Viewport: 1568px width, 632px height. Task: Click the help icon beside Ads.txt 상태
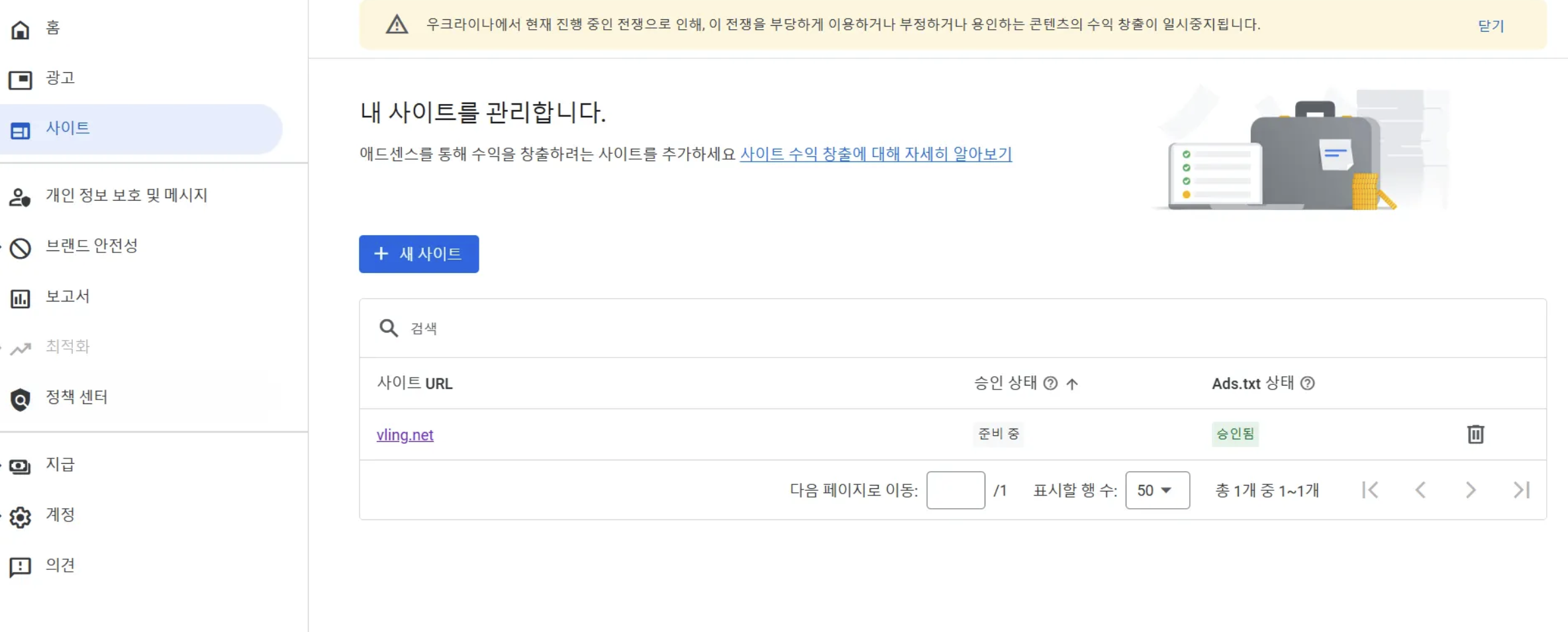(1307, 384)
